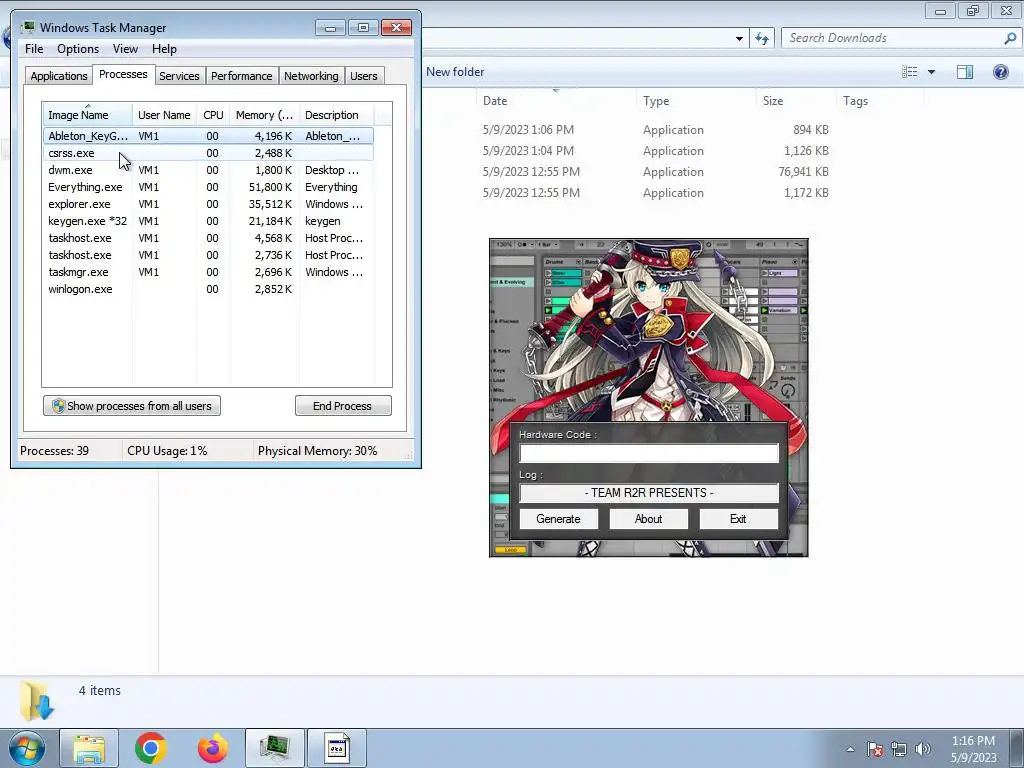This screenshot has height=768, width=1024.
Task: Click the About button in keygen
Action: point(648,519)
